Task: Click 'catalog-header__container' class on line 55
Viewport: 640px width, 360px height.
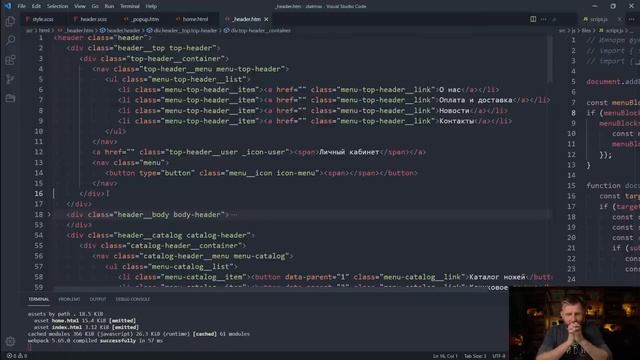Action: [x=186, y=245]
